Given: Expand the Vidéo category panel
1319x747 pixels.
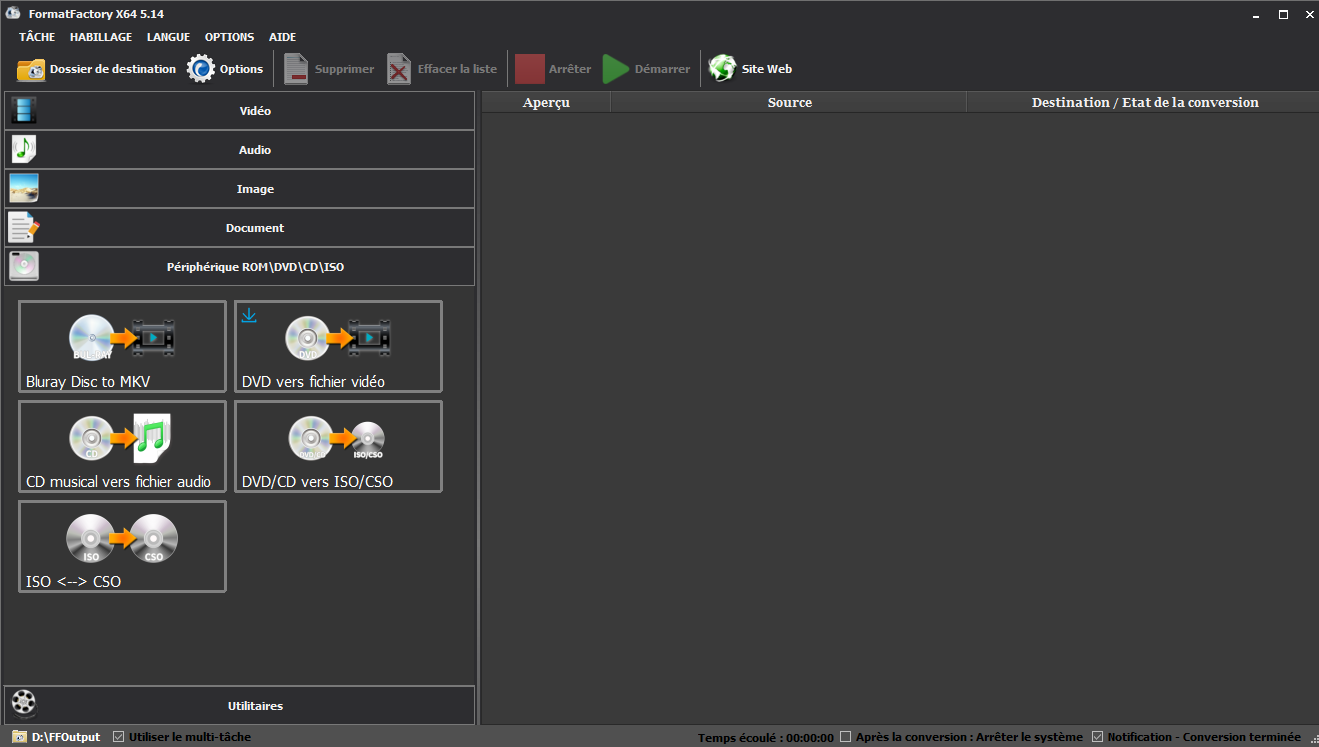Looking at the screenshot, I should click(x=240, y=111).
